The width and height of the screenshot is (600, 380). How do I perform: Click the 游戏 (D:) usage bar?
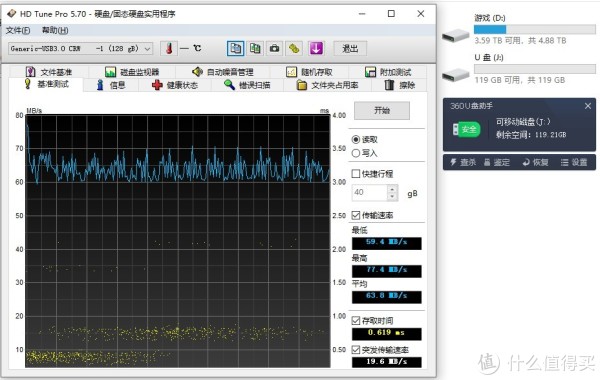coord(535,29)
